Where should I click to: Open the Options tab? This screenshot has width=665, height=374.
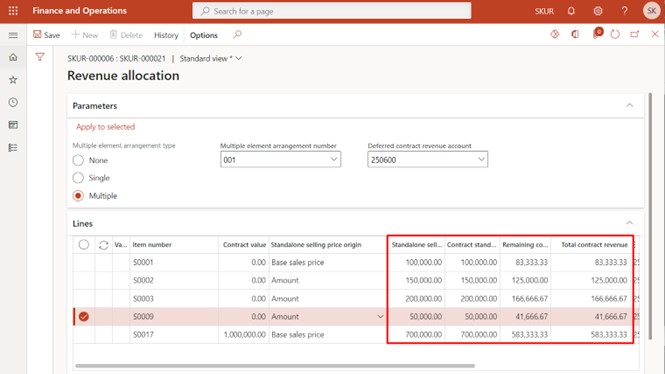[204, 35]
